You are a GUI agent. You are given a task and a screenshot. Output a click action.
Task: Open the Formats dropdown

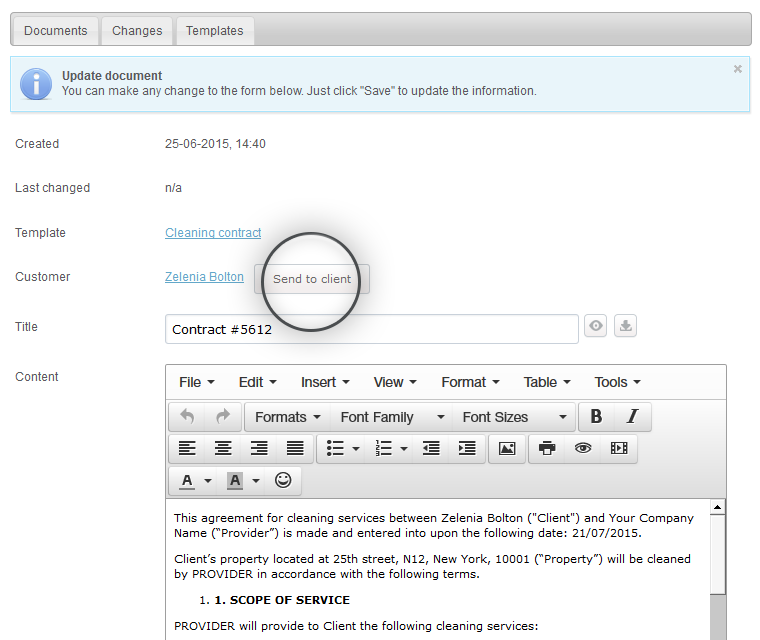click(x=288, y=417)
